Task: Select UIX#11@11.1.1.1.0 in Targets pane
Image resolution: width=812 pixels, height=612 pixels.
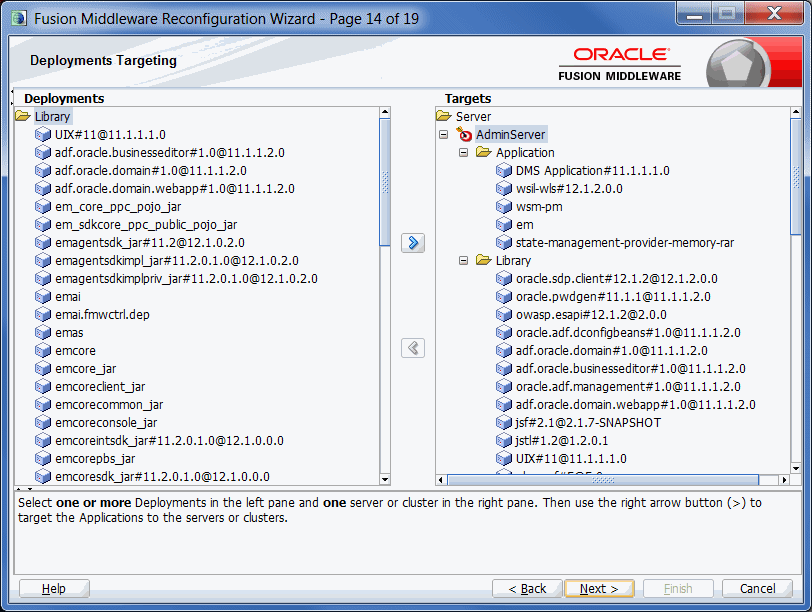Action: 571,459
